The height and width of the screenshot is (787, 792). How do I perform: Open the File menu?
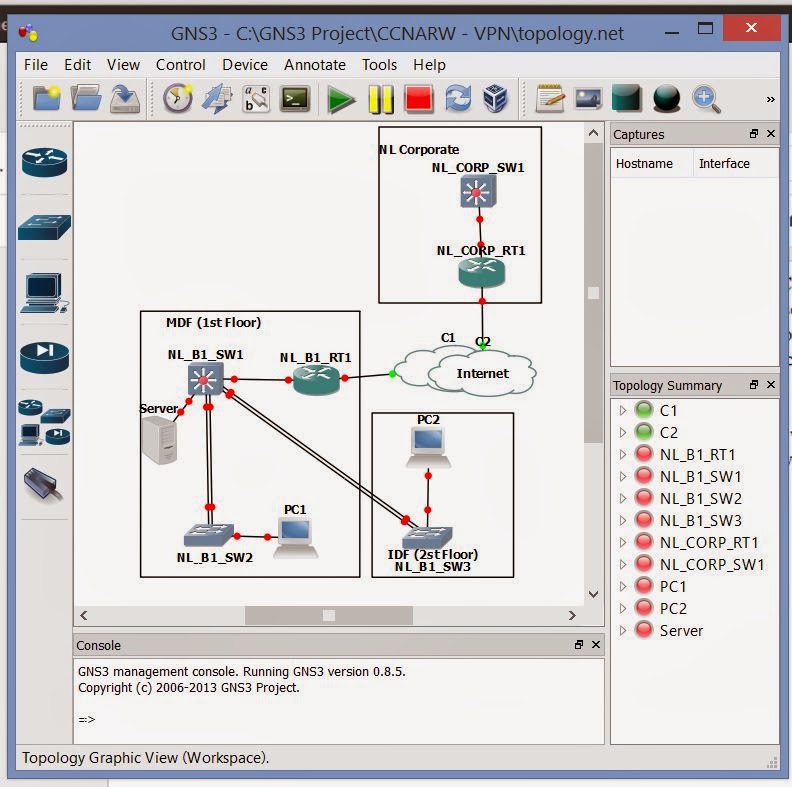click(x=36, y=65)
